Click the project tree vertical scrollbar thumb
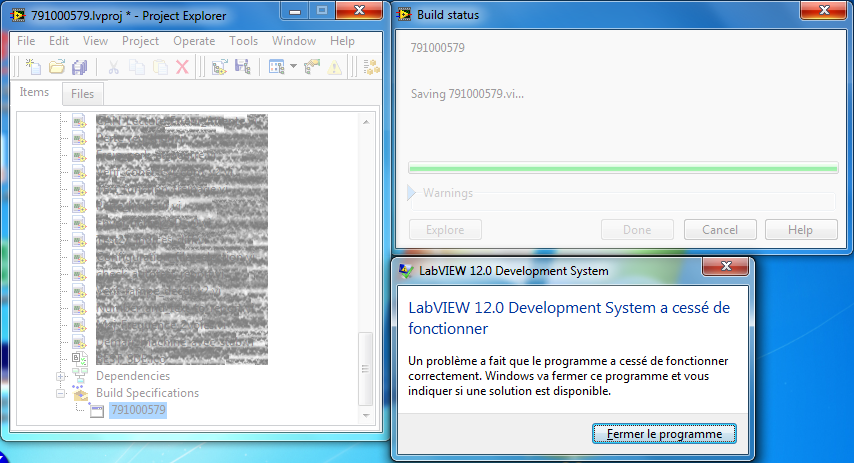The width and height of the screenshot is (854, 463). coord(366,369)
